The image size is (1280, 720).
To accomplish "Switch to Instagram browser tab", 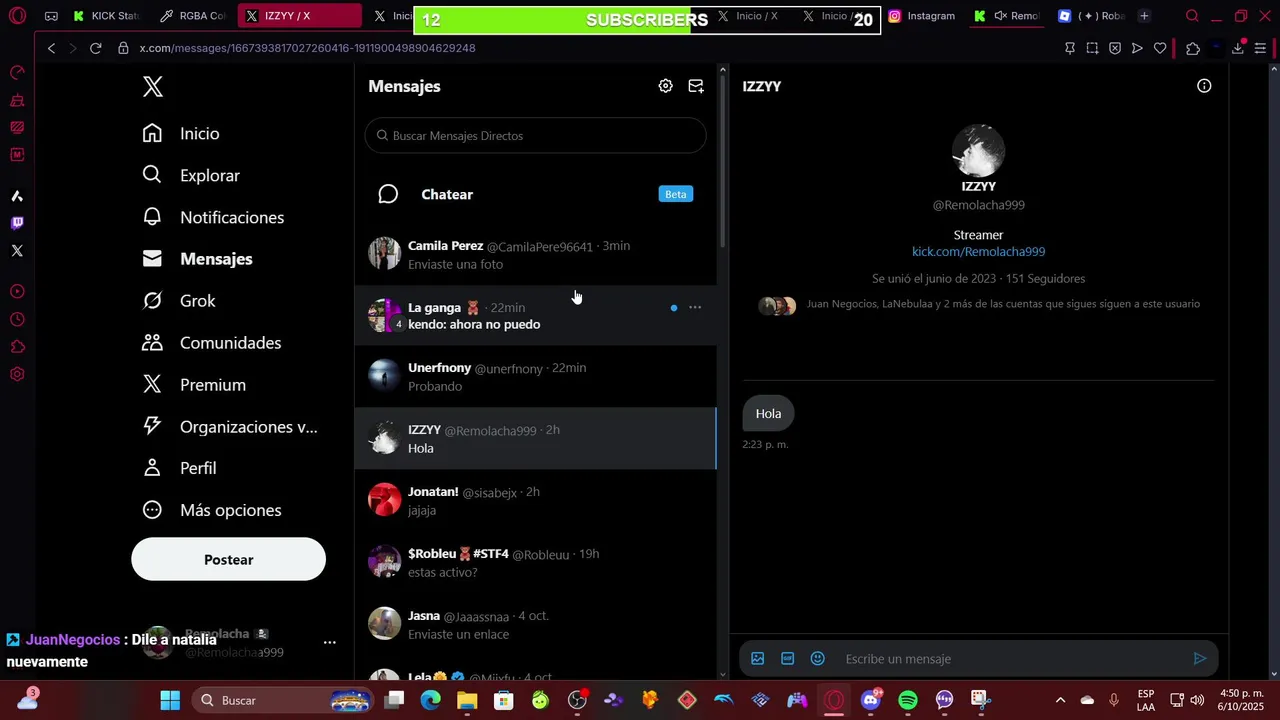I will 922,16.
